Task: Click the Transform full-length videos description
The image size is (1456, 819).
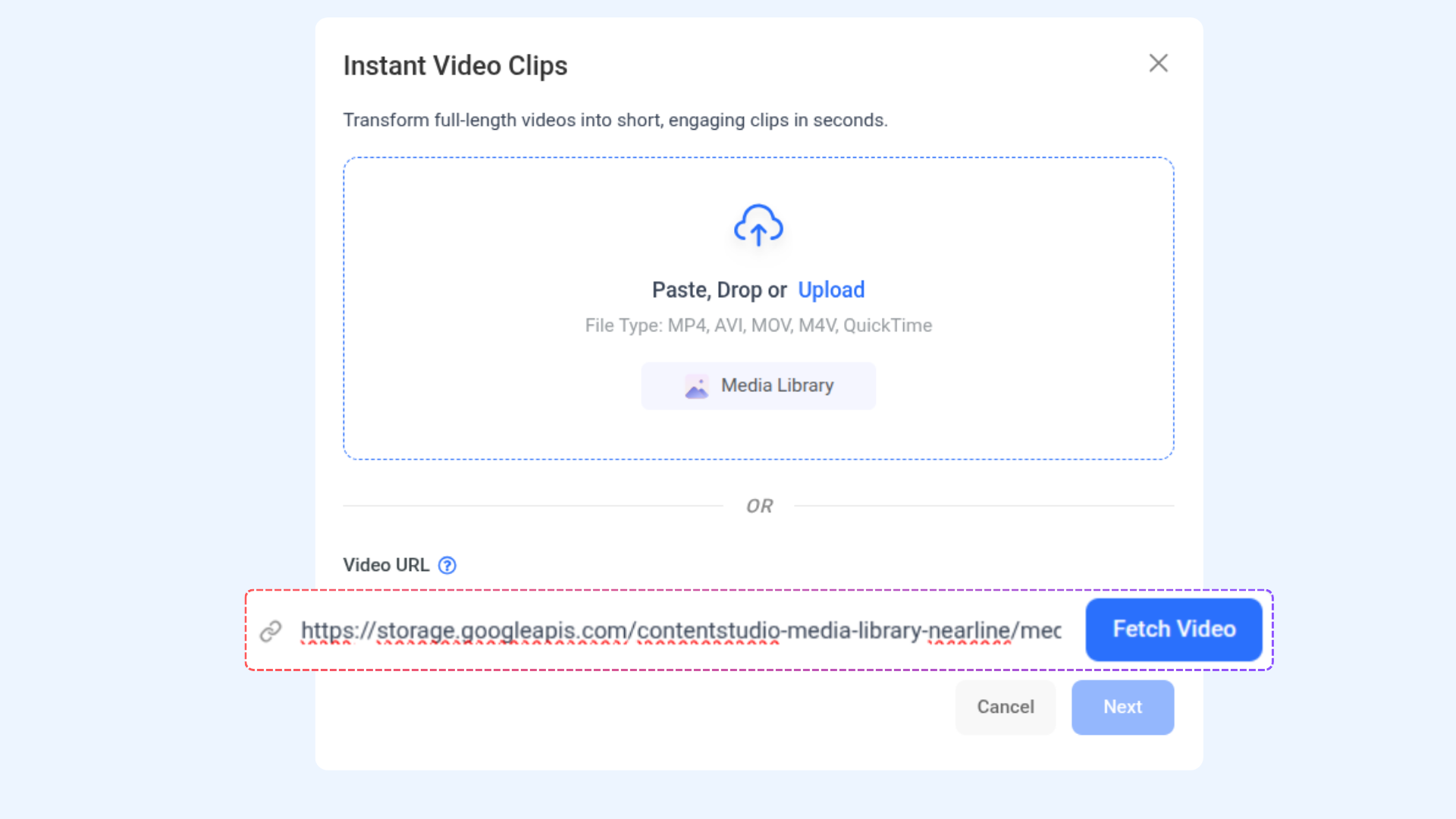Action: (x=615, y=121)
